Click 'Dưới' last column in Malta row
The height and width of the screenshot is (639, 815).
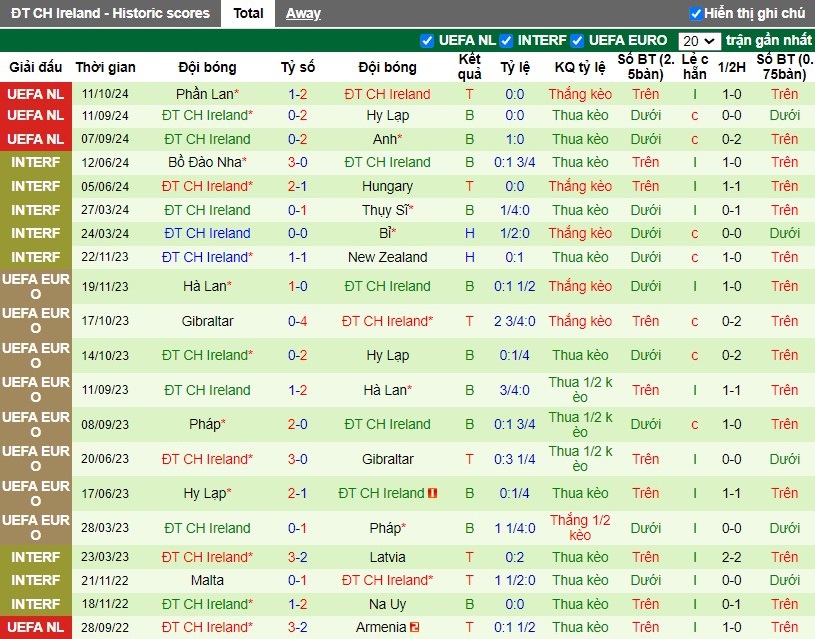click(x=784, y=580)
